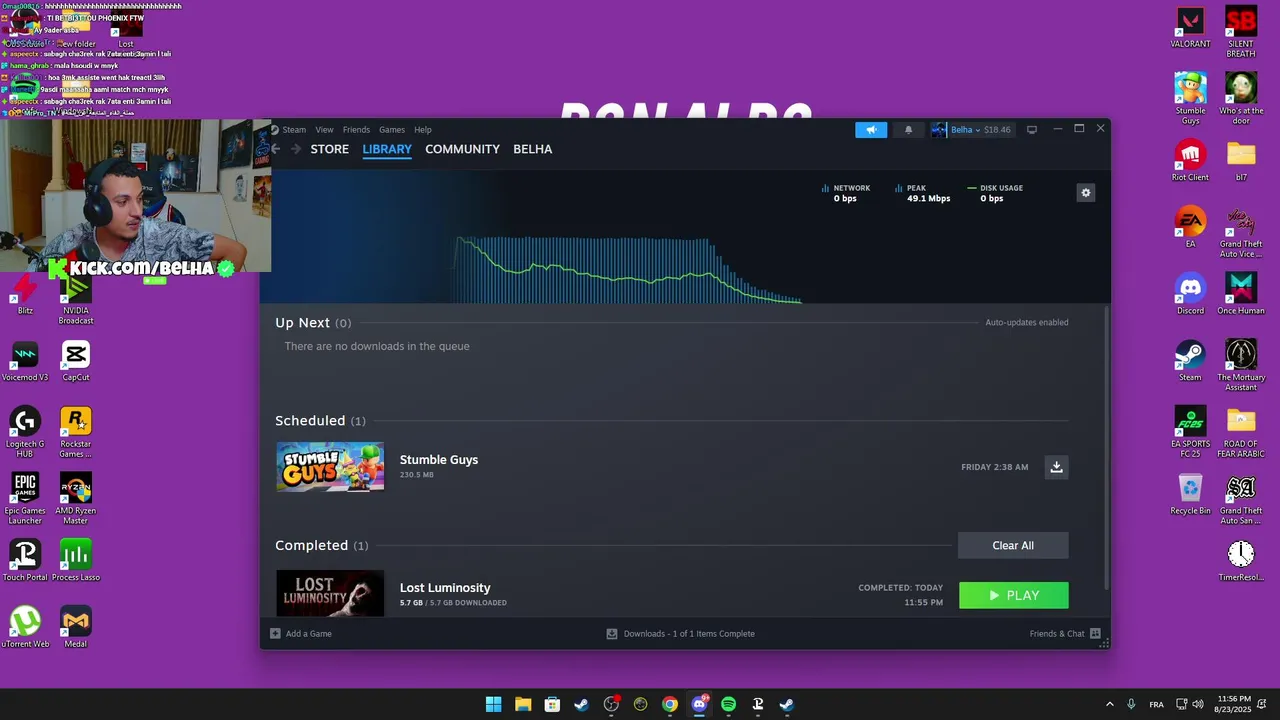Click microphone icon in system tray
This screenshot has width=1280, height=720.
[1131, 704]
